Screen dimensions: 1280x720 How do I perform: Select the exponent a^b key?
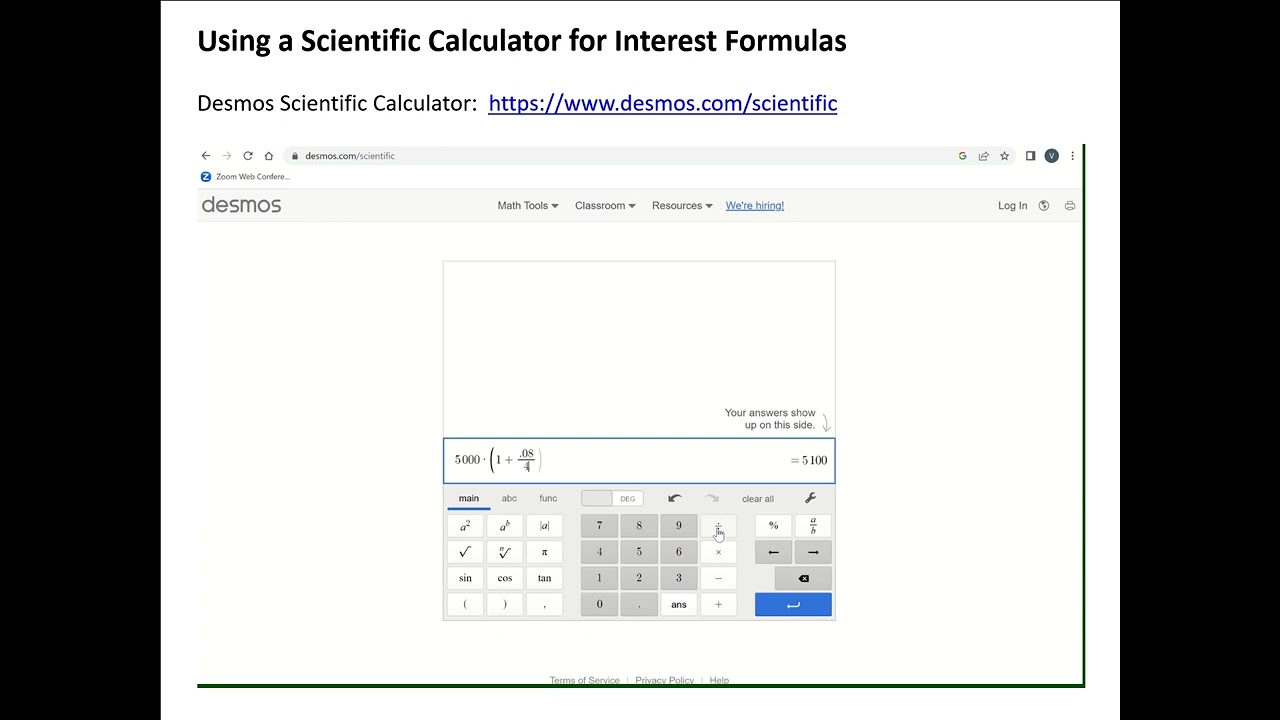point(504,525)
